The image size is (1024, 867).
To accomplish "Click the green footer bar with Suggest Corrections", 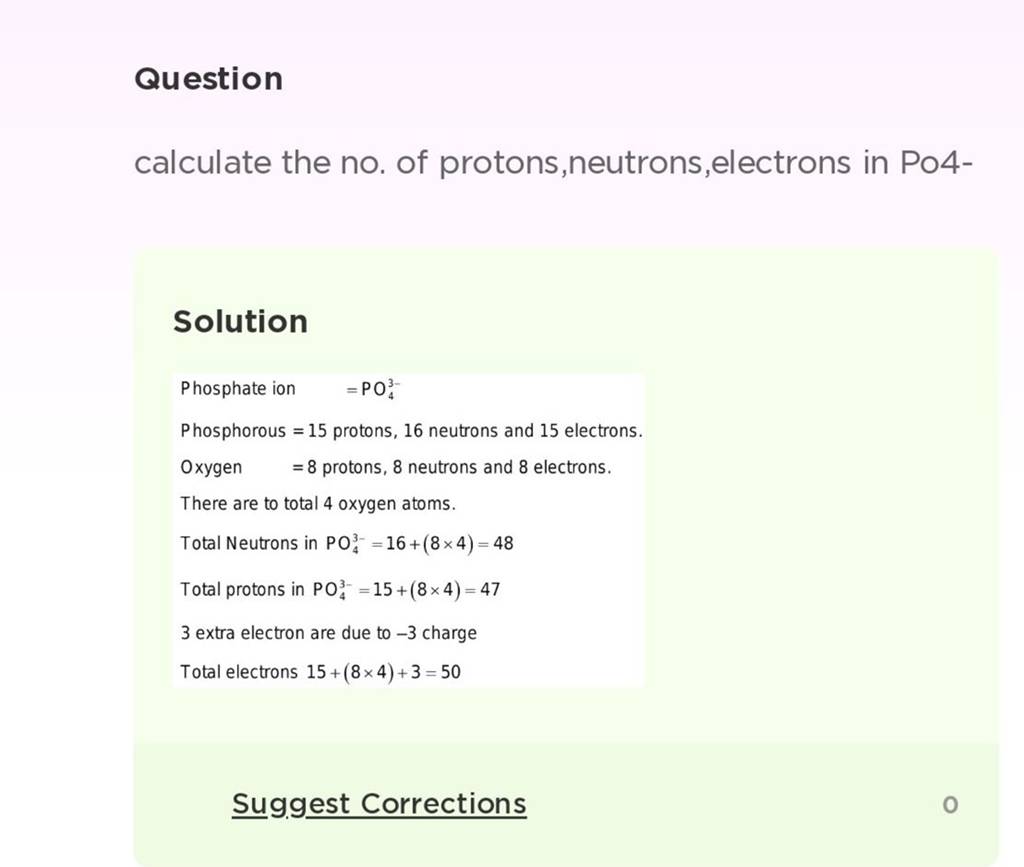I will 700,803.
